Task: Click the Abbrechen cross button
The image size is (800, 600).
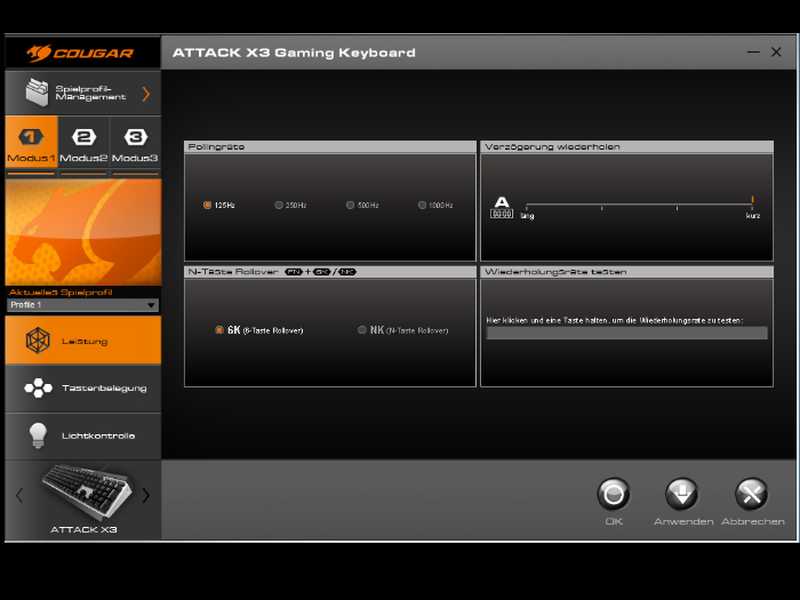Action: point(752,494)
